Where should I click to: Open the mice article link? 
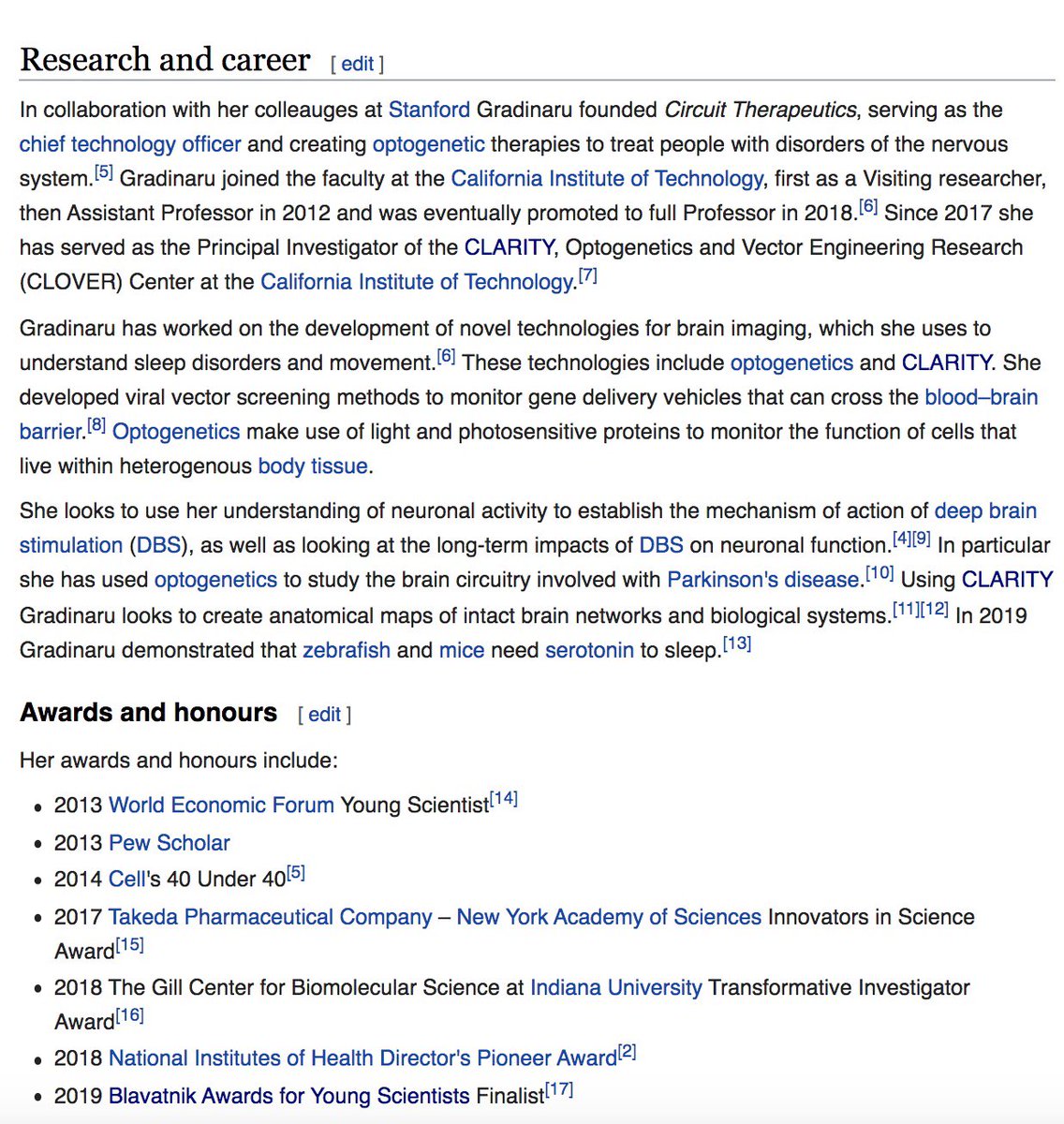(462, 650)
